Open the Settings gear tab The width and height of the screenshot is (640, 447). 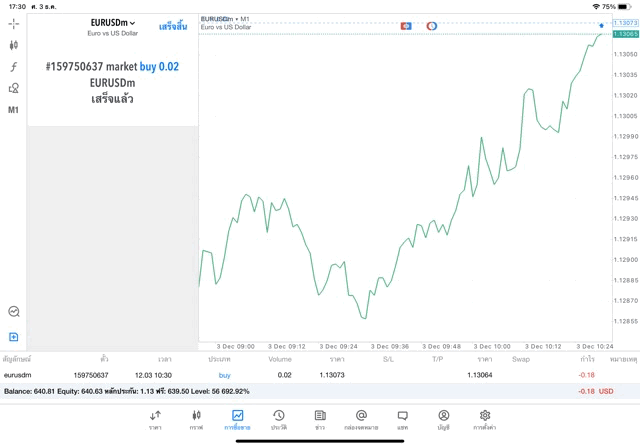(485, 420)
